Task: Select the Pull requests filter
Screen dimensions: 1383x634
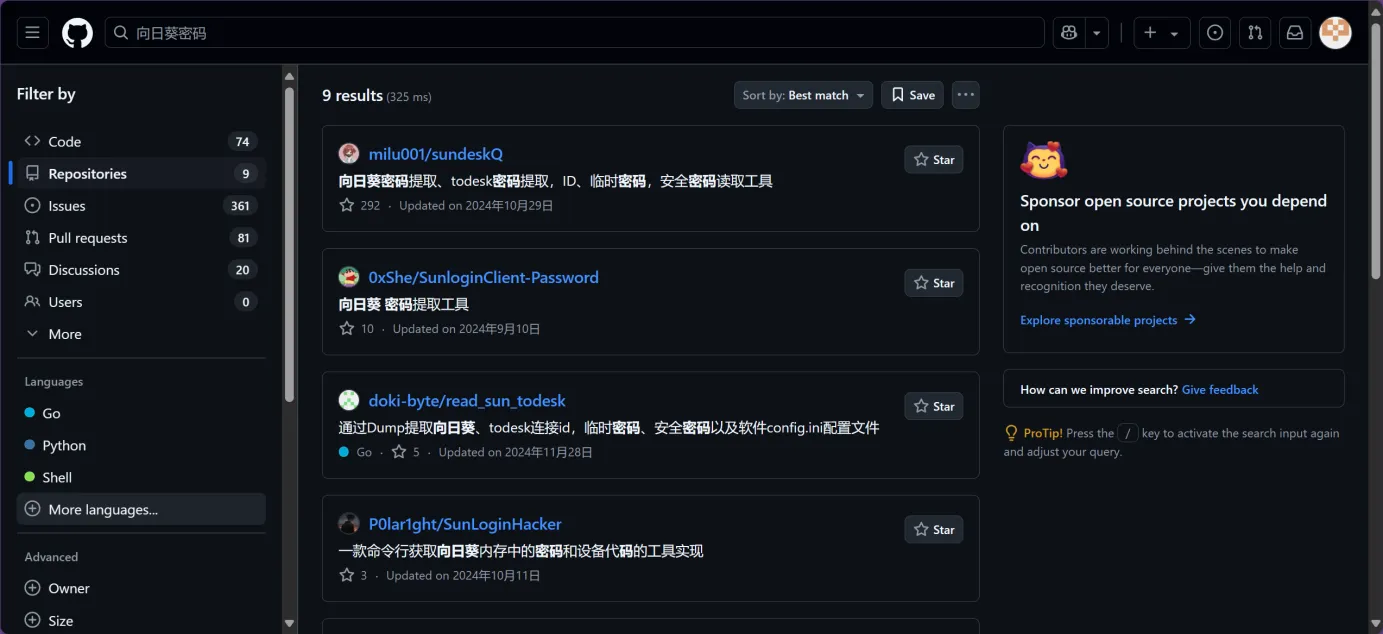Action: 141,237
